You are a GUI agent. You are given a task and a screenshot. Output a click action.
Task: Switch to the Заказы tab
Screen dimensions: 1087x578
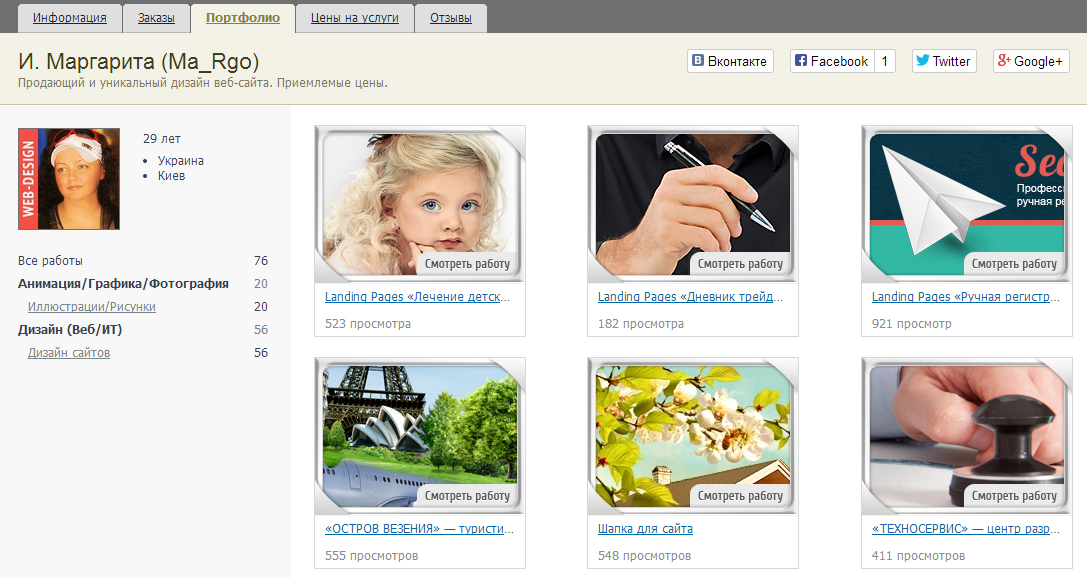pos(155,18)
